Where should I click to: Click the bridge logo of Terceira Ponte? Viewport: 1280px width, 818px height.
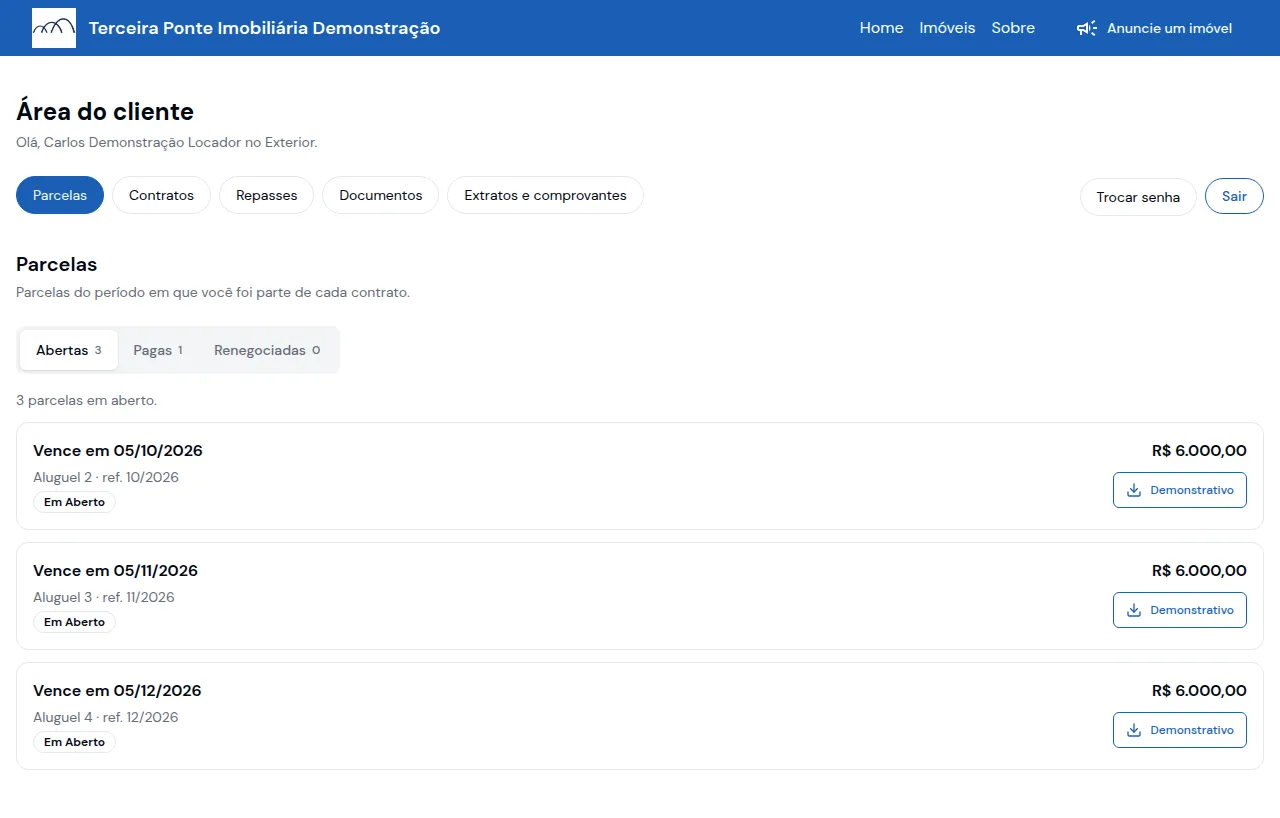coord(54,28)
